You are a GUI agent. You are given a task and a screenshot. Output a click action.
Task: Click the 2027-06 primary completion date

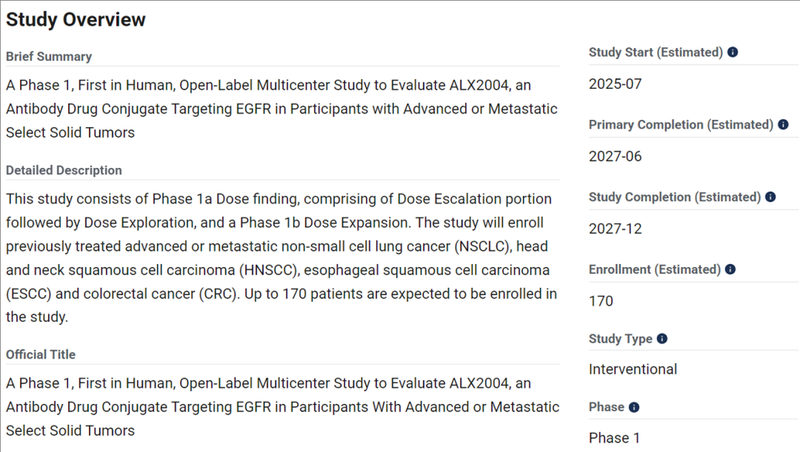615,157
